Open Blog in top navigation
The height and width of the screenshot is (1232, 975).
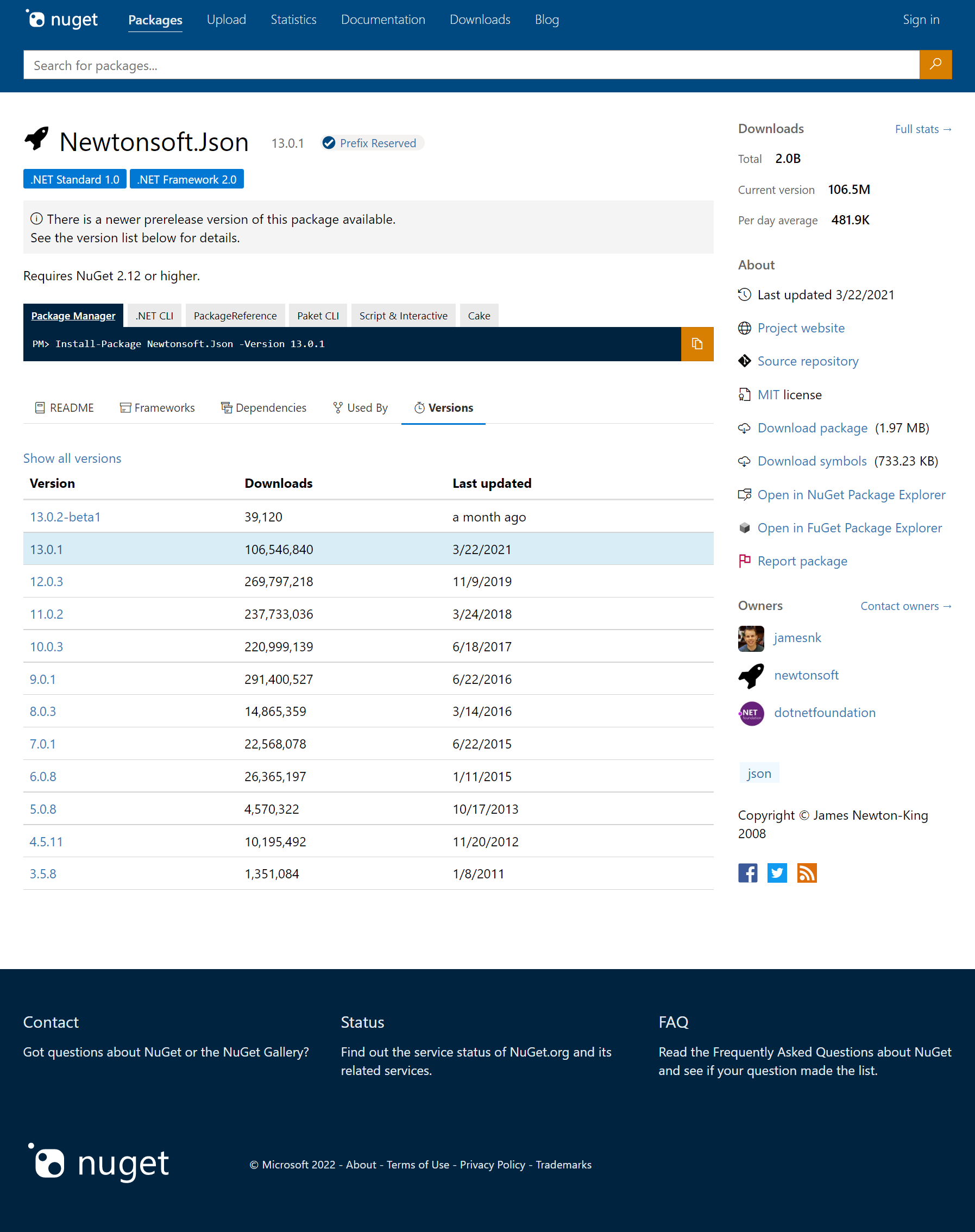pos(547,20)
